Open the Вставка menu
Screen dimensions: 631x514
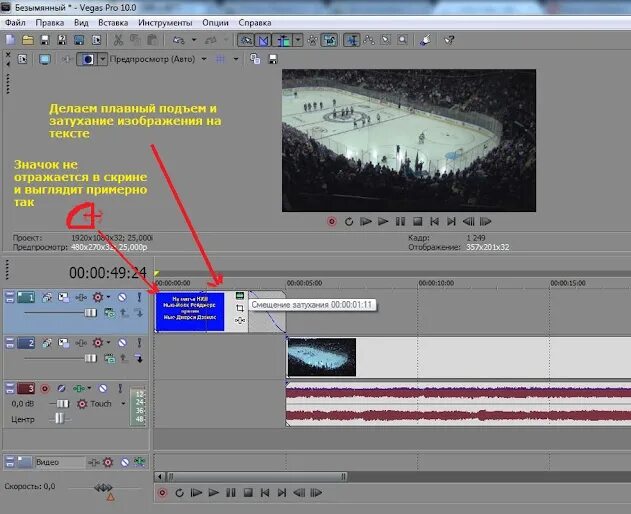[x=113, y=23]
